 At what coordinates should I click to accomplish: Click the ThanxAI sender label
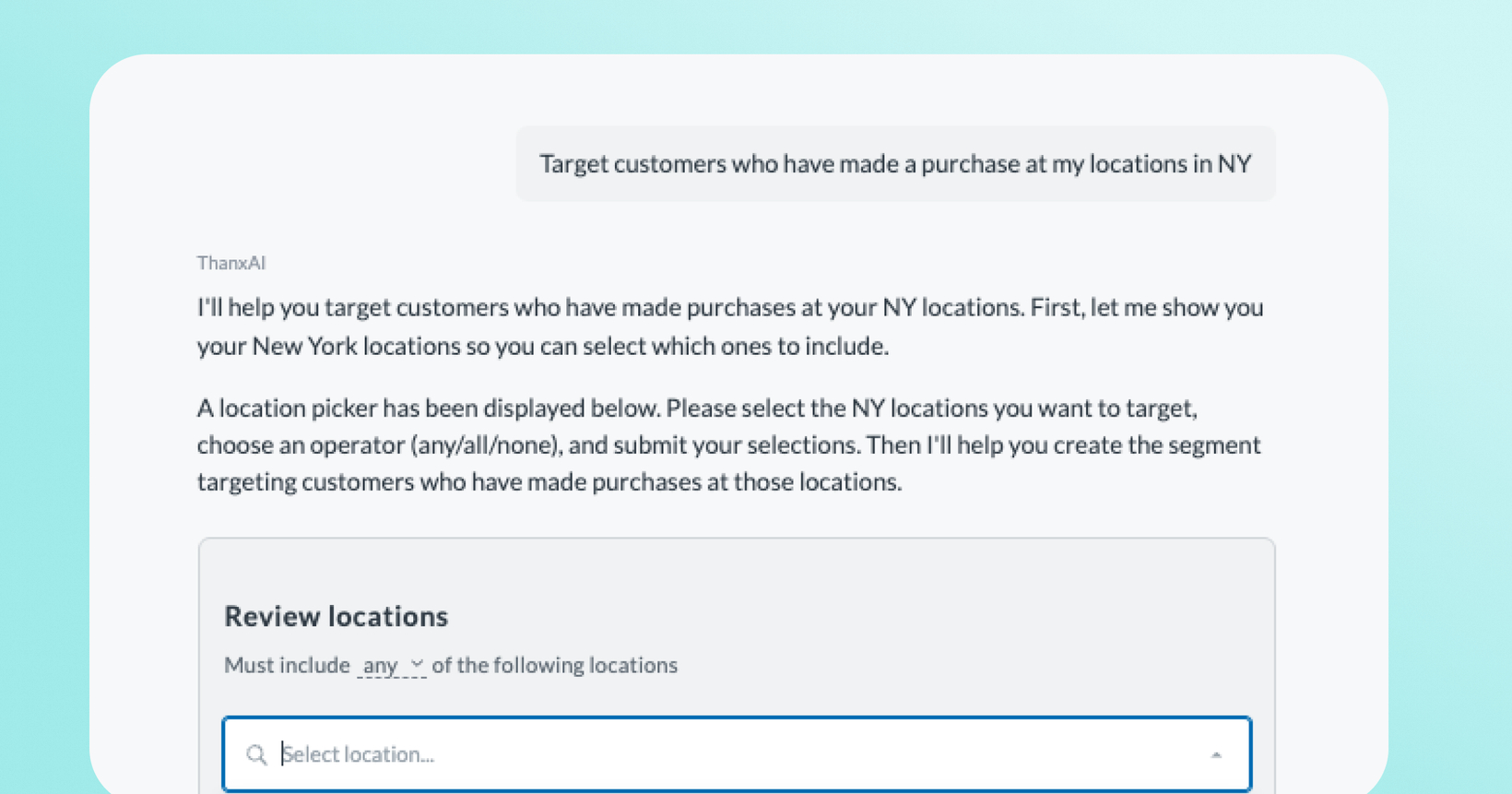pos(231,263)
